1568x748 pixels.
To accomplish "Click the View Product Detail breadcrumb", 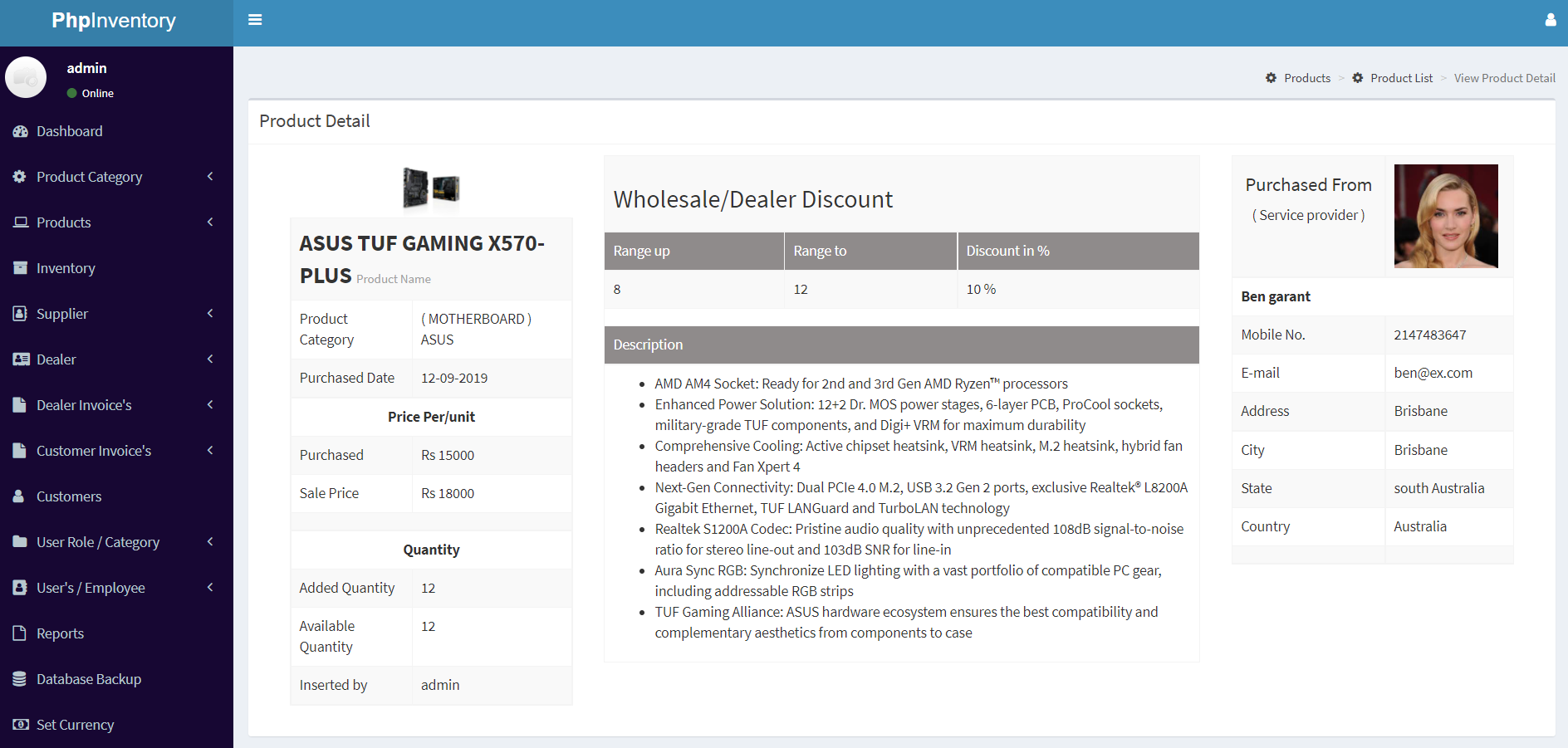I will [x=1505, y=78].
